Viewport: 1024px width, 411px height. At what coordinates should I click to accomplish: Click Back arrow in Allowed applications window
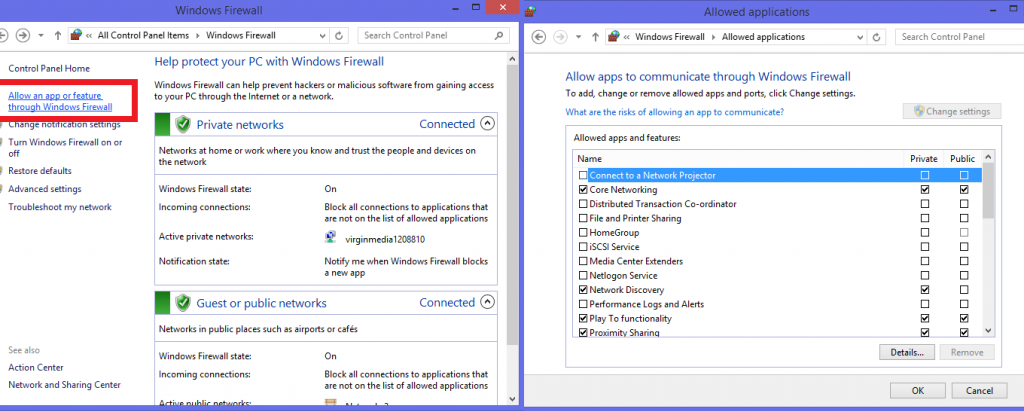[x=539, y=37]
